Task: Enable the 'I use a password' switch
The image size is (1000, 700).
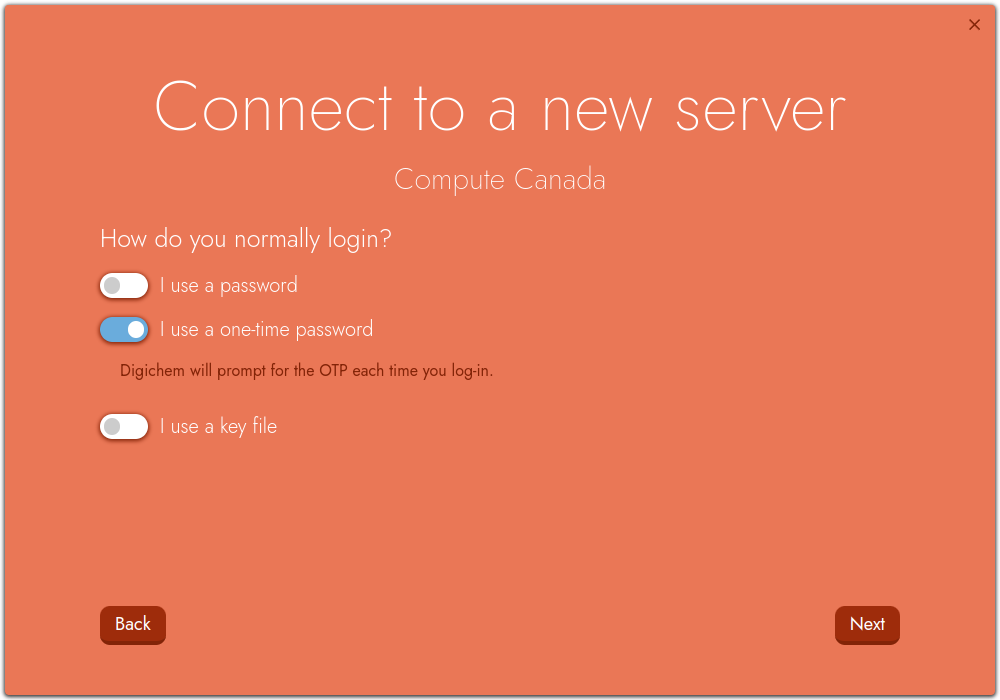Action: point(124,286)
